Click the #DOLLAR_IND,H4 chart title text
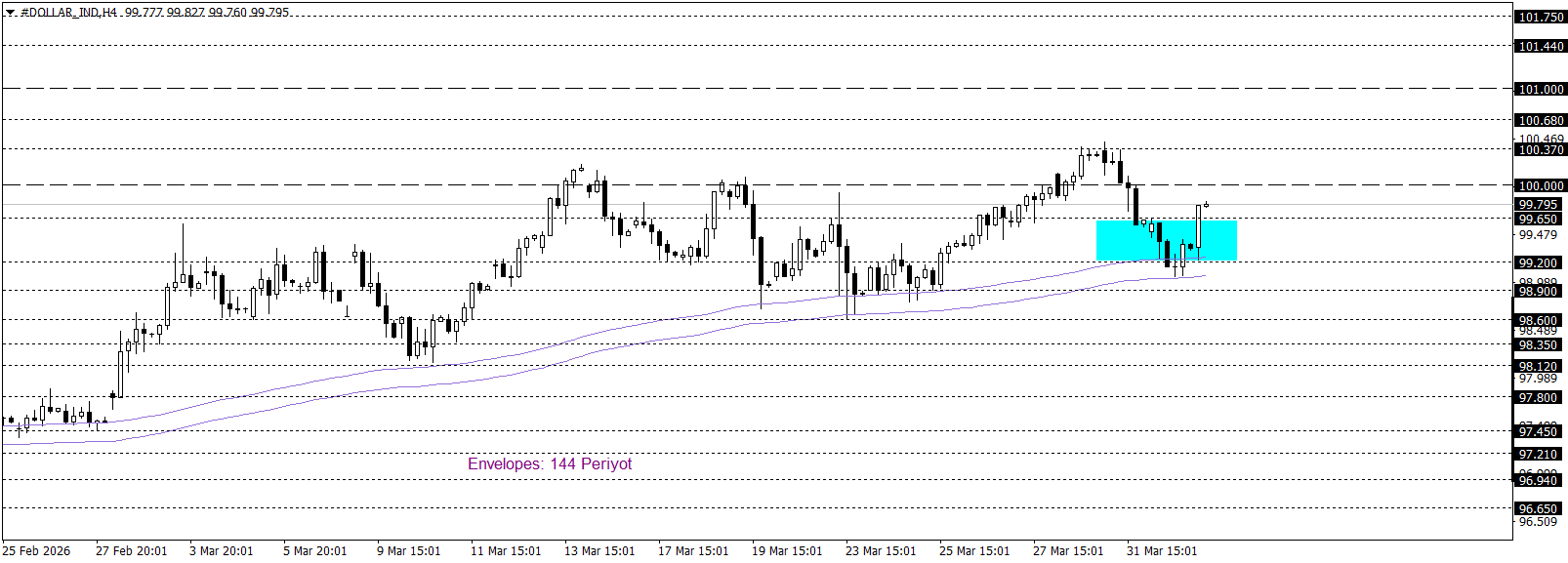The height and width of the screenshot is (563, 1568). click(68, 13)
